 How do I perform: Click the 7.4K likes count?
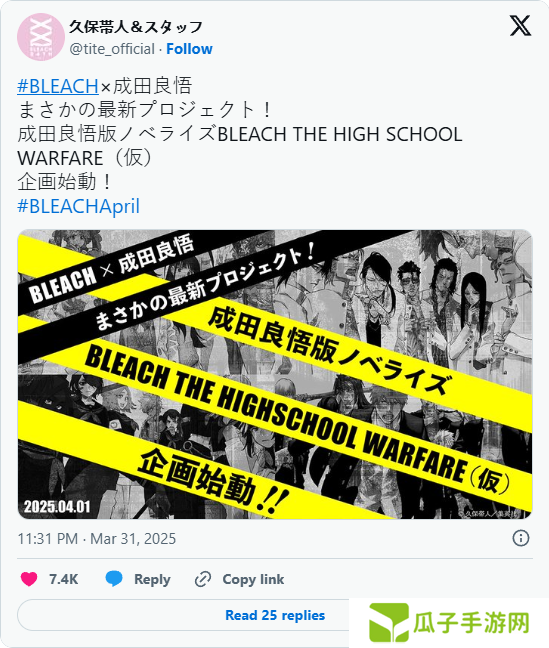click(63, 579)
